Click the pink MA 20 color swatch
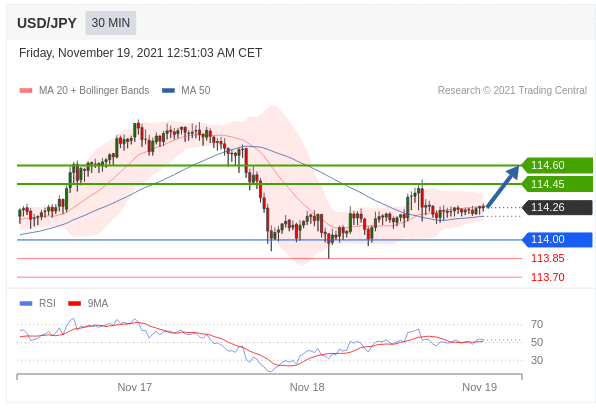Image resolution: width=596 pixels, height=408 pixels. (x=26, y=90)
